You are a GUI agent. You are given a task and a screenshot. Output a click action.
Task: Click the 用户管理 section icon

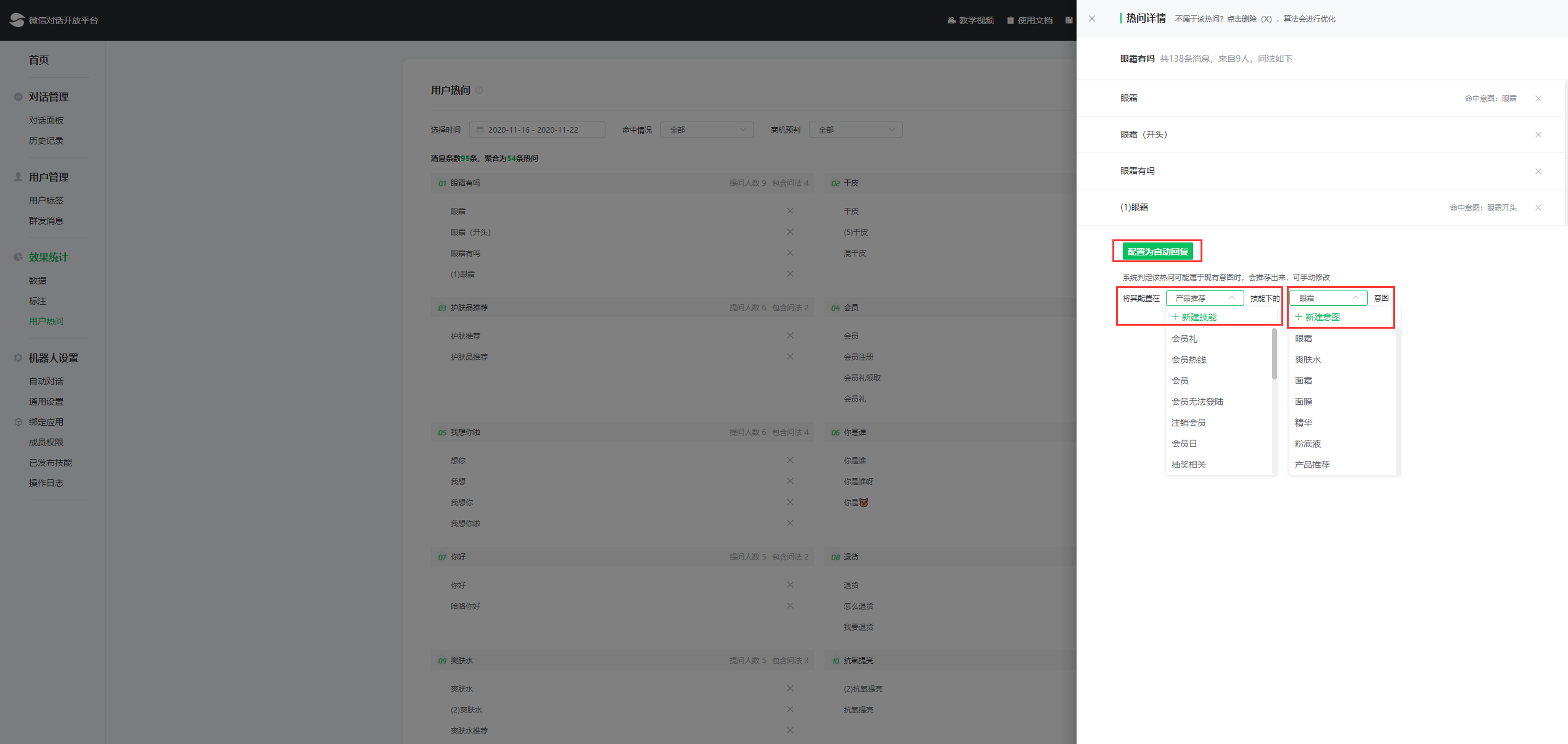pyautogui.click(x=18, y=177)
